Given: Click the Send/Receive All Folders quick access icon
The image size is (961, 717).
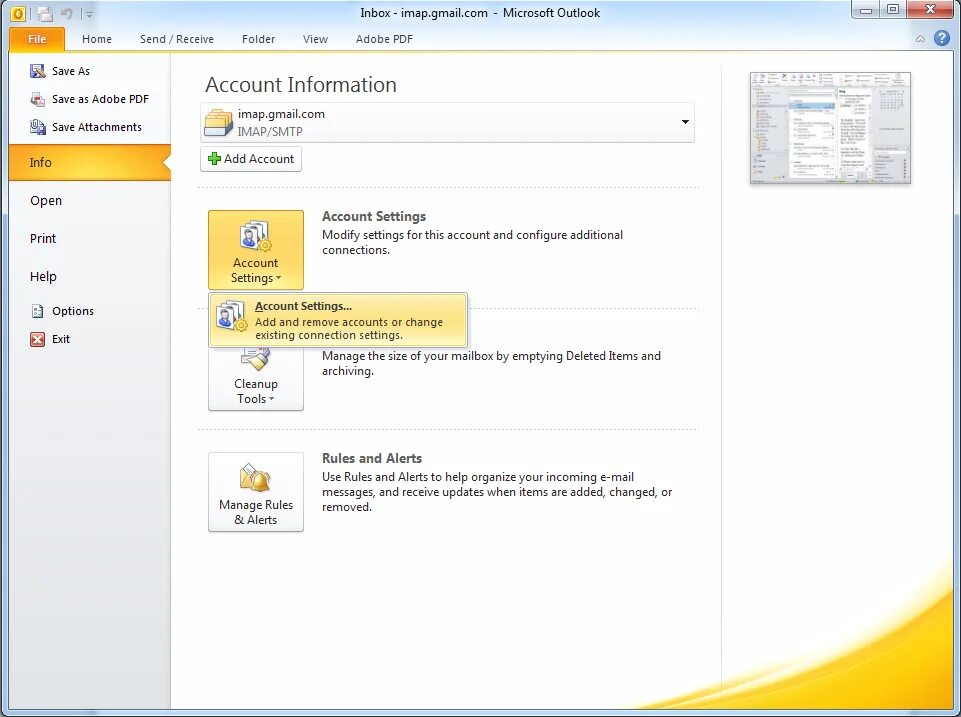Looking at the screenshot, I should (x=44, y=13).
